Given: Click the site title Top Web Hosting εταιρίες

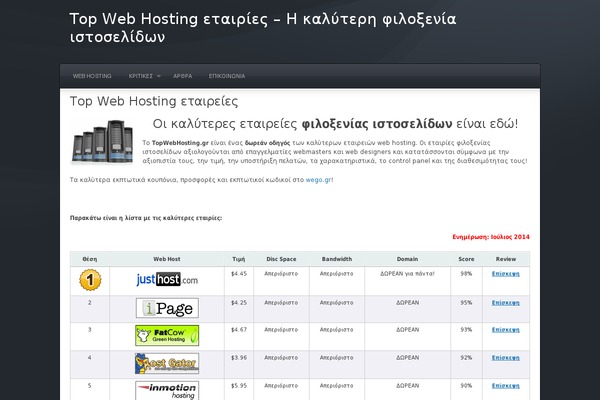Looking at the screenshot, I should tap(262, 28).
